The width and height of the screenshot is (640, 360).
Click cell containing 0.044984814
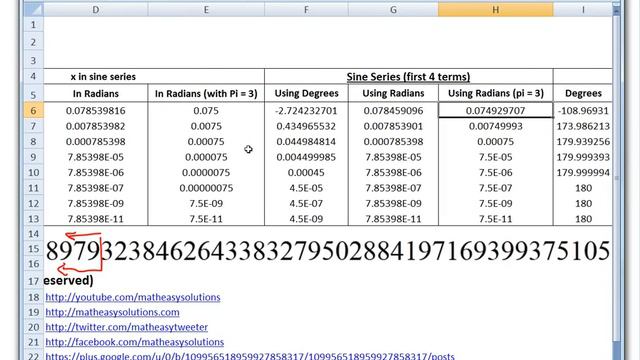point(306,142)
